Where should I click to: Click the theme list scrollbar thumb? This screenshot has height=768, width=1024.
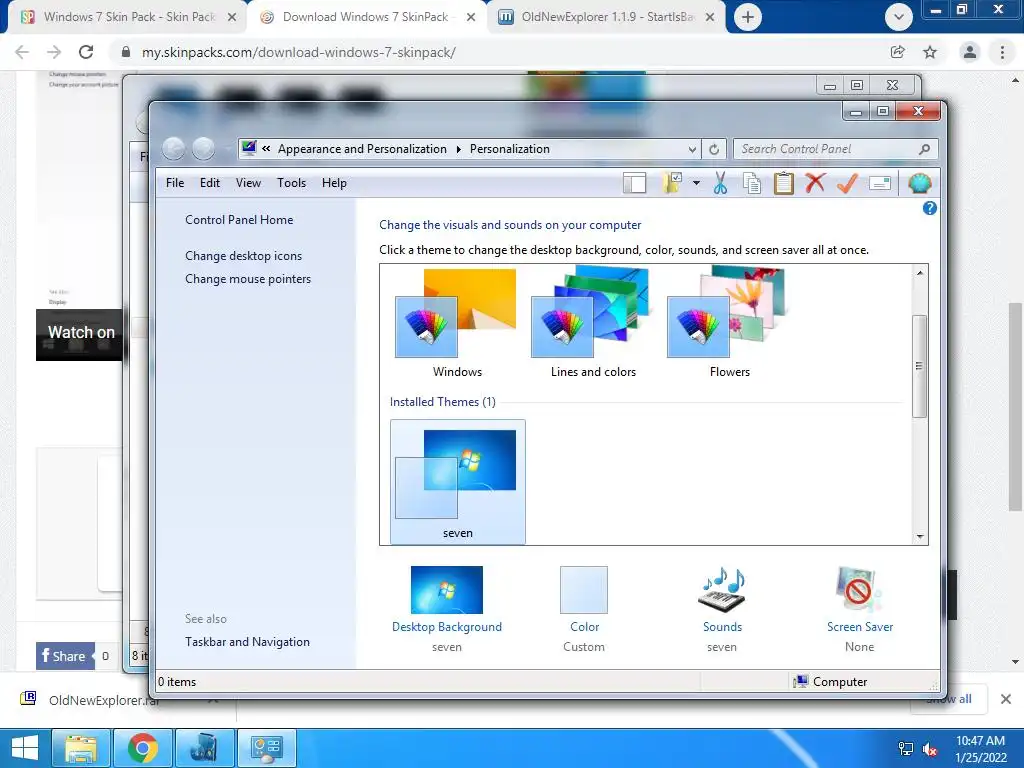920,366
